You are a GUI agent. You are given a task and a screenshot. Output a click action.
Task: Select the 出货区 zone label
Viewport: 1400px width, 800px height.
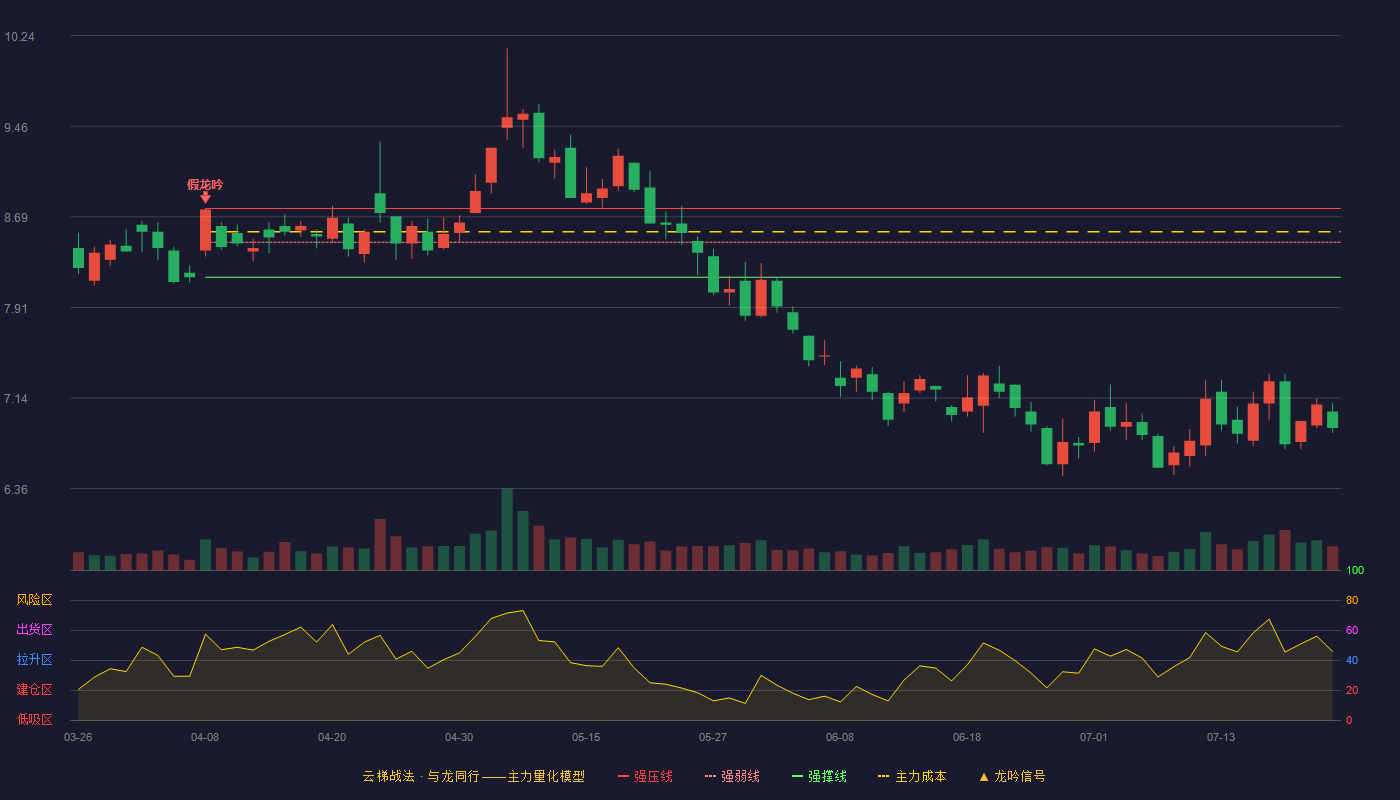click(x=34, y=630)
